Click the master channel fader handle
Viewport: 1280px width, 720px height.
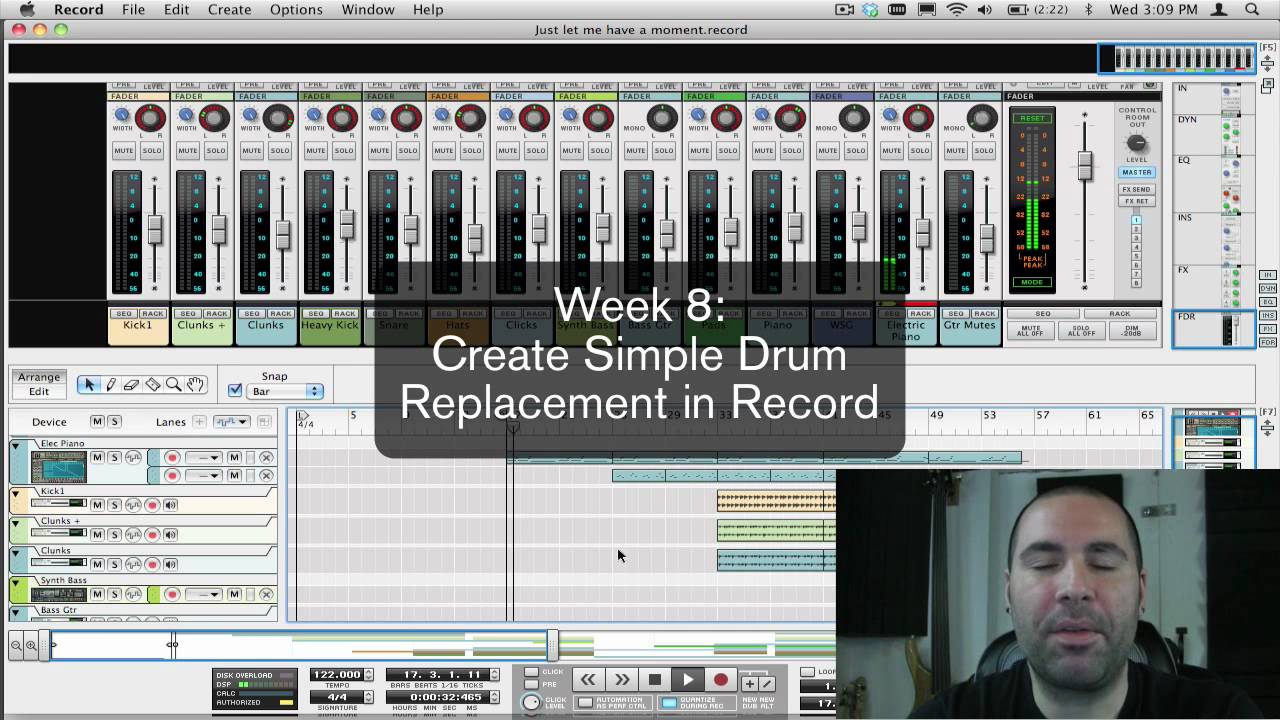pos(1084,165)
